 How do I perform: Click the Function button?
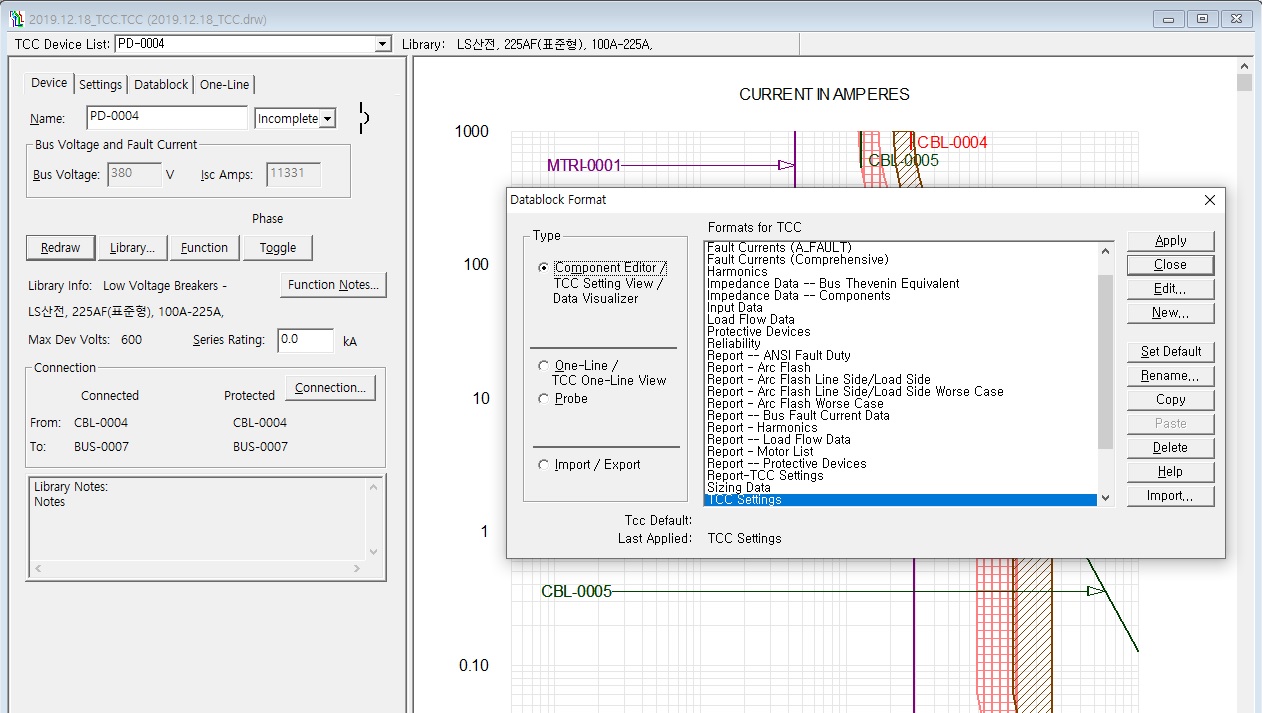coord(204,247)
